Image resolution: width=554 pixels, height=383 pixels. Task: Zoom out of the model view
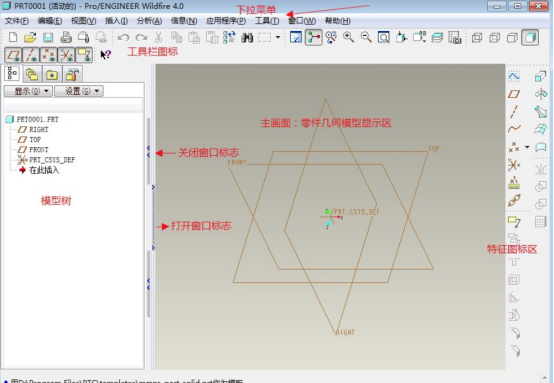366,37
